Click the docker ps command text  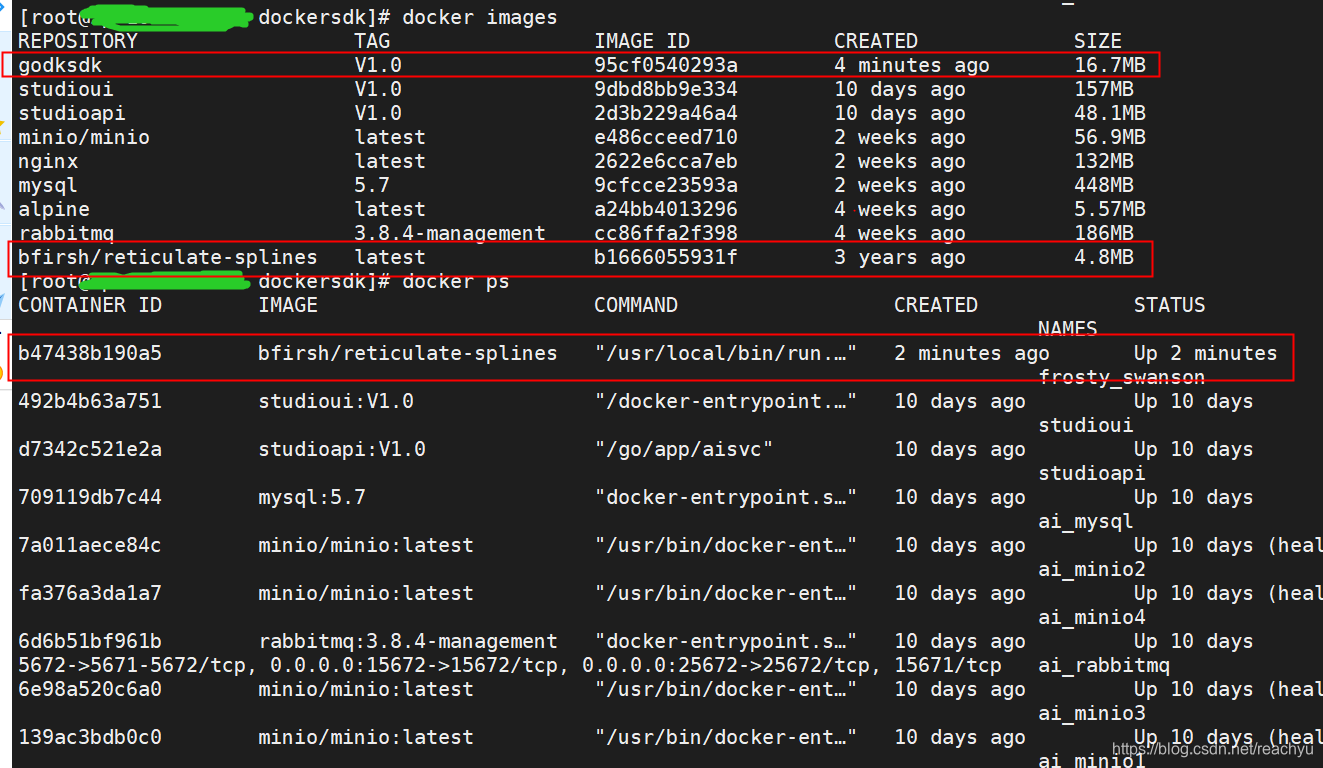[456, 281]
